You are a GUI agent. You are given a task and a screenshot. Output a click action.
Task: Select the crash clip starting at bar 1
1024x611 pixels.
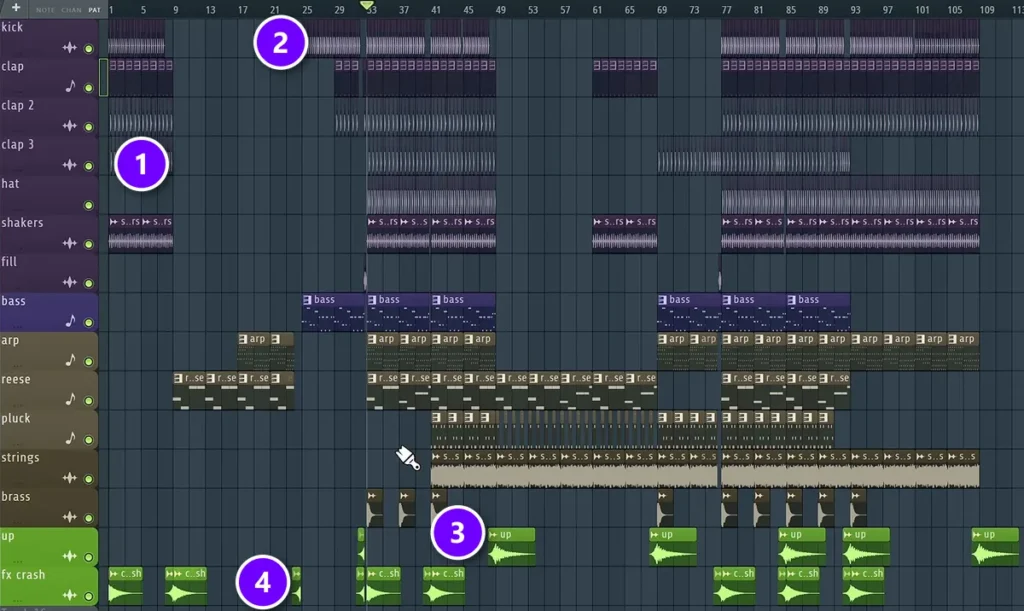[x=125, y=586]
